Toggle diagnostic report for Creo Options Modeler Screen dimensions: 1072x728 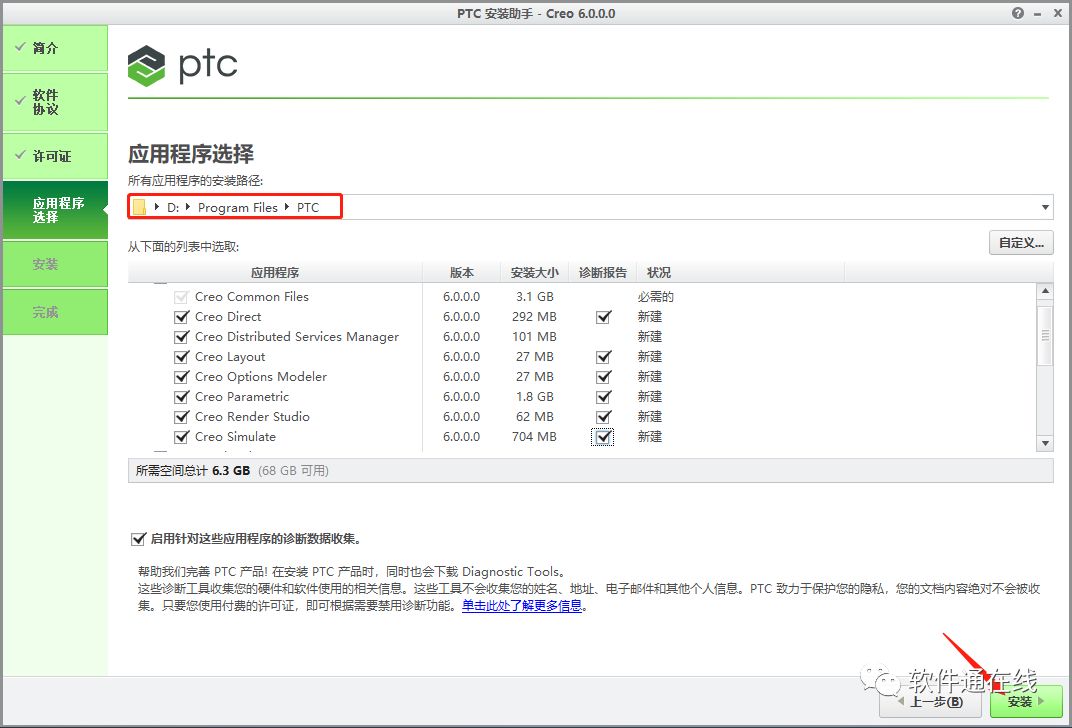click(603, 377)
